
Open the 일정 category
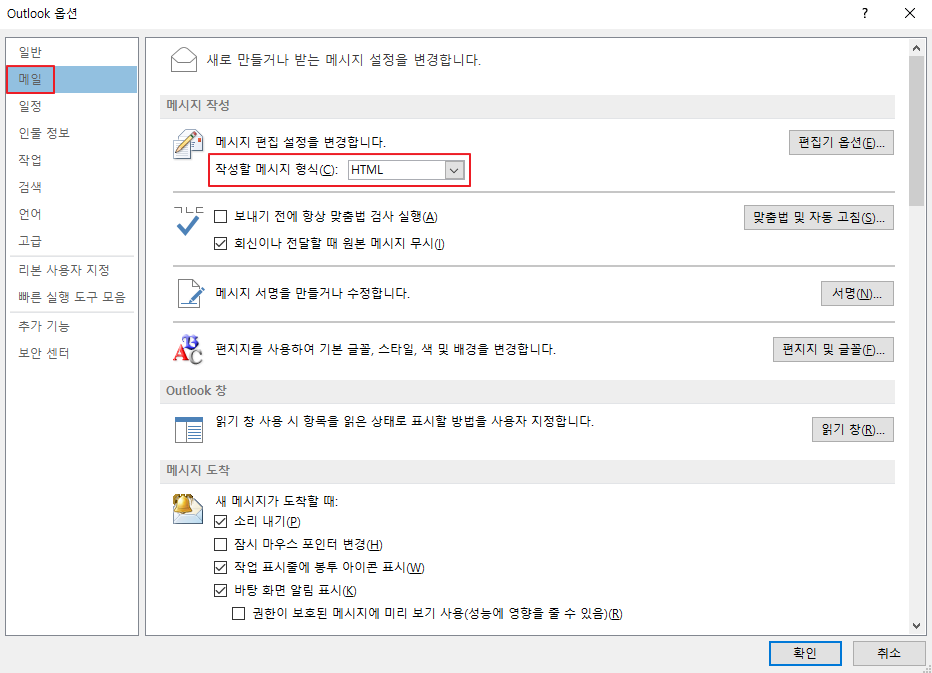[72, 106]
